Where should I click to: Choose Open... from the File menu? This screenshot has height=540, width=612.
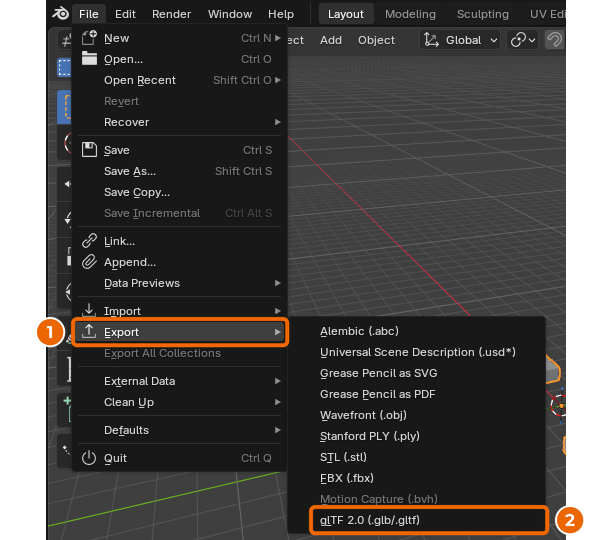[x=180, y=59]
